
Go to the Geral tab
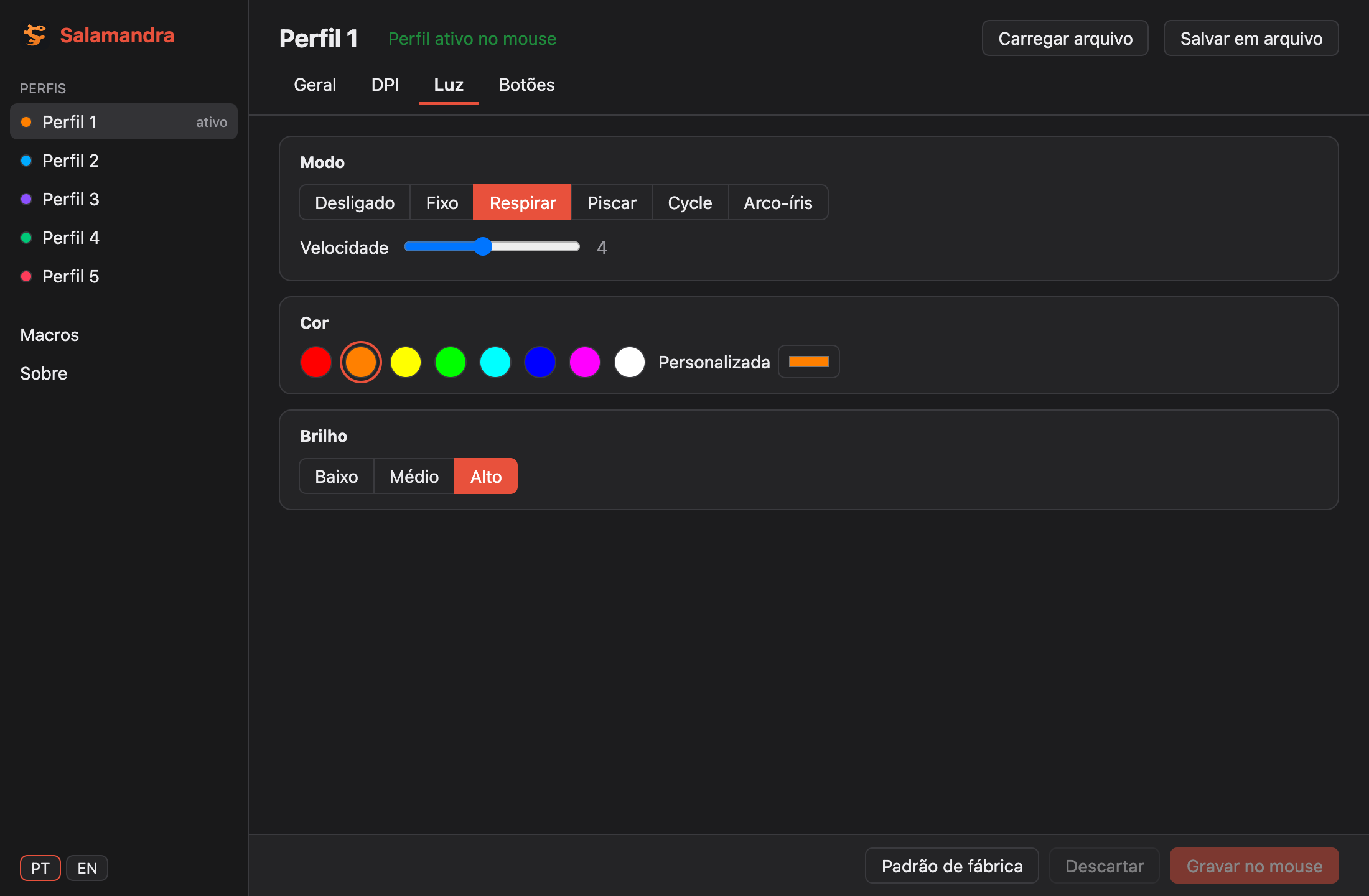coord(315,85)
